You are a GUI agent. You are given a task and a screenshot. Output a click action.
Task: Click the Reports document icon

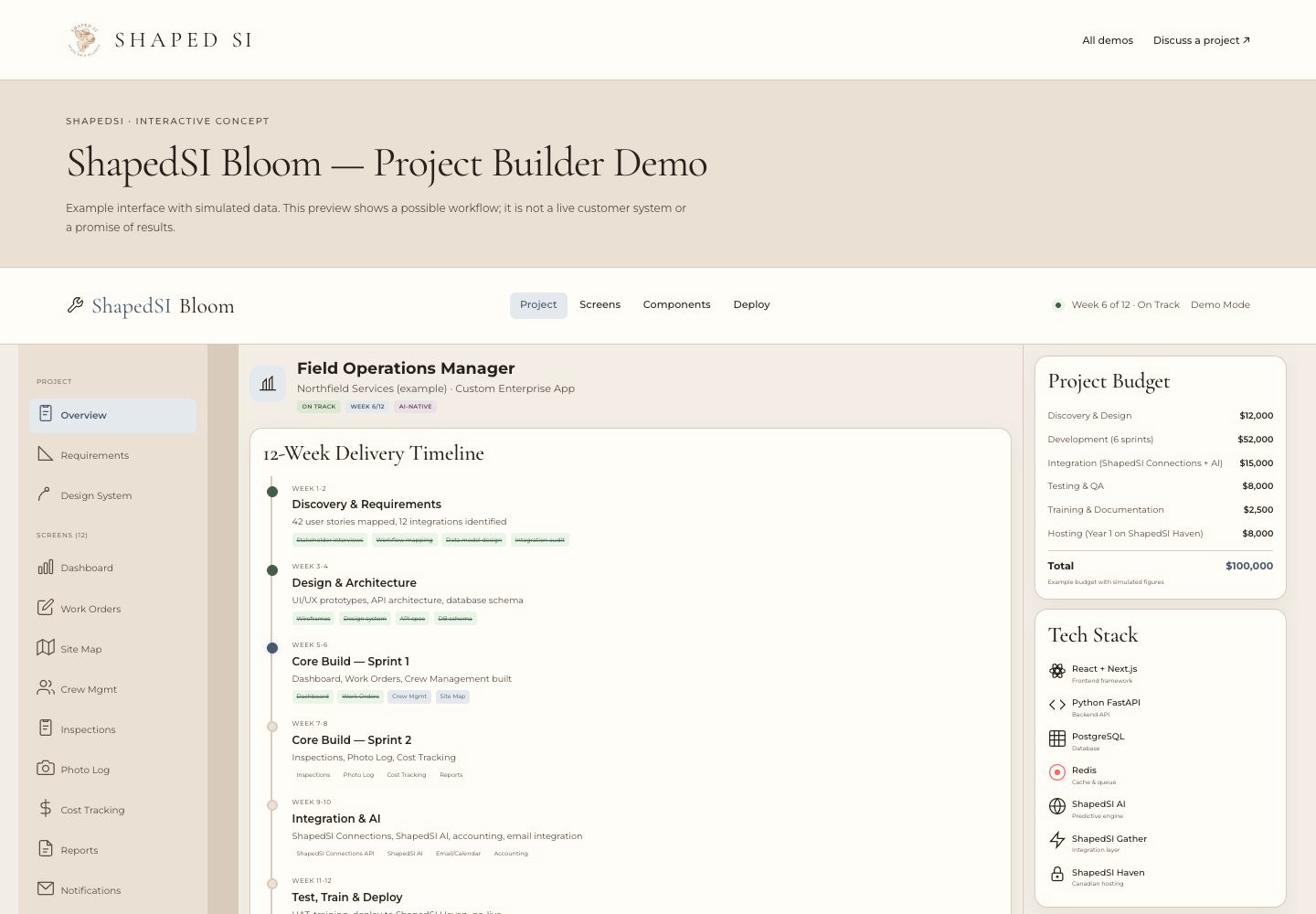pyautogui.click(x=46, y=849)
